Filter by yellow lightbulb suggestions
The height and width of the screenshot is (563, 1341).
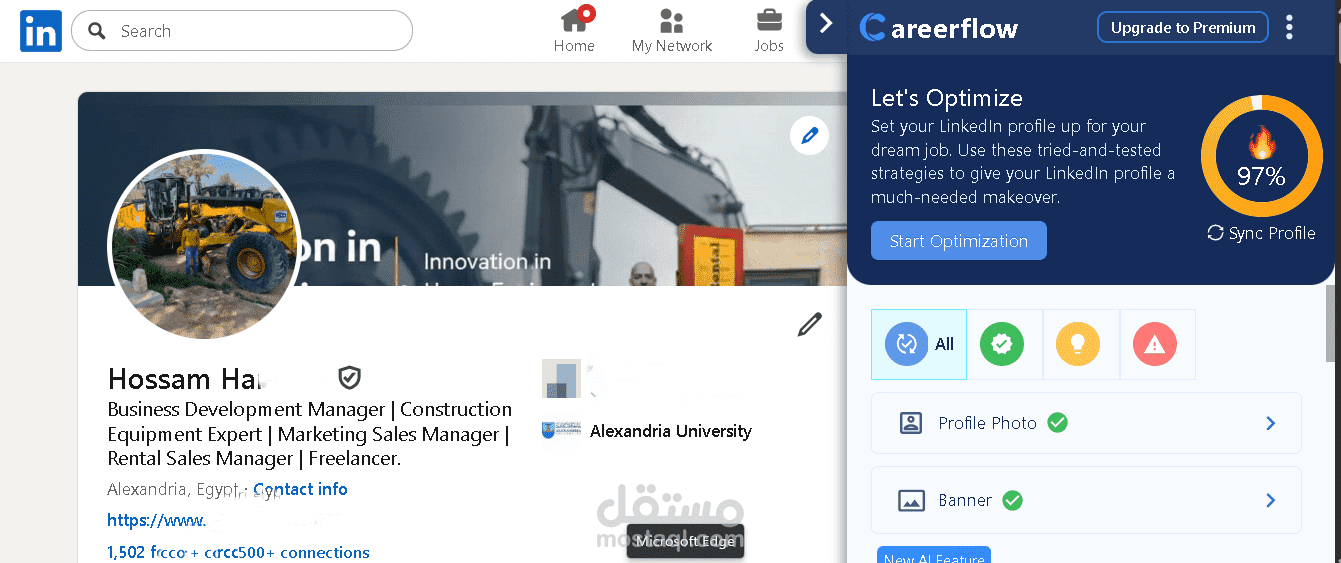[x=1078, y=344]
